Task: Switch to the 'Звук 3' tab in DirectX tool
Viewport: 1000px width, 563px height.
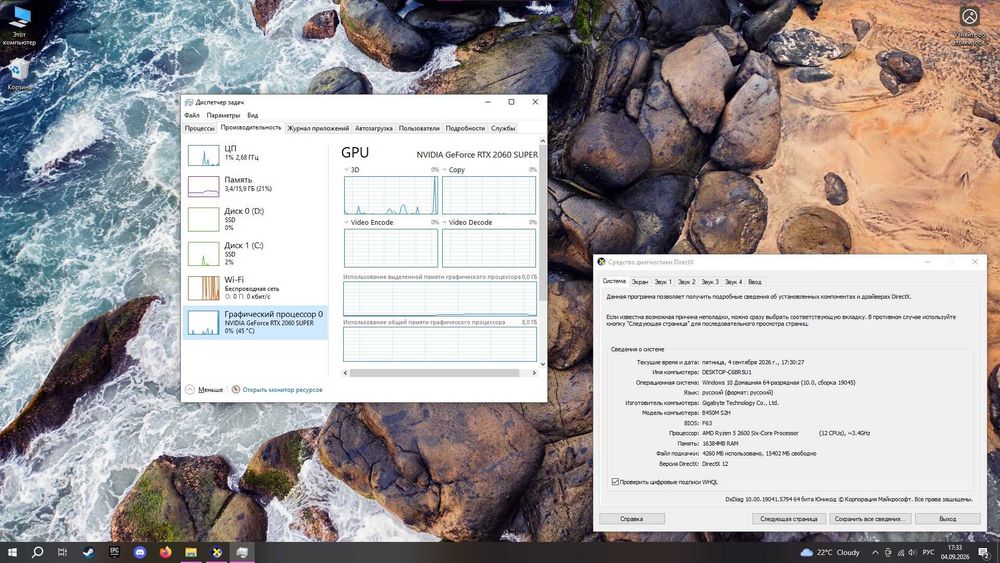Action: 710,282
